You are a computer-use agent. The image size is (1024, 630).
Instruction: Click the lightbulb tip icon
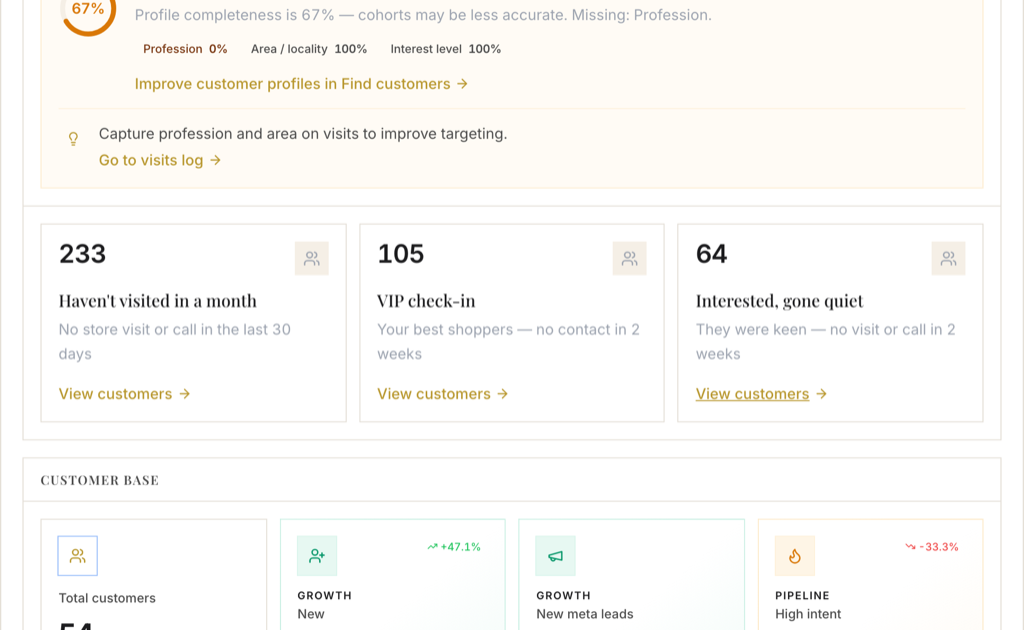pyautogui.click(x=73, y=138)
